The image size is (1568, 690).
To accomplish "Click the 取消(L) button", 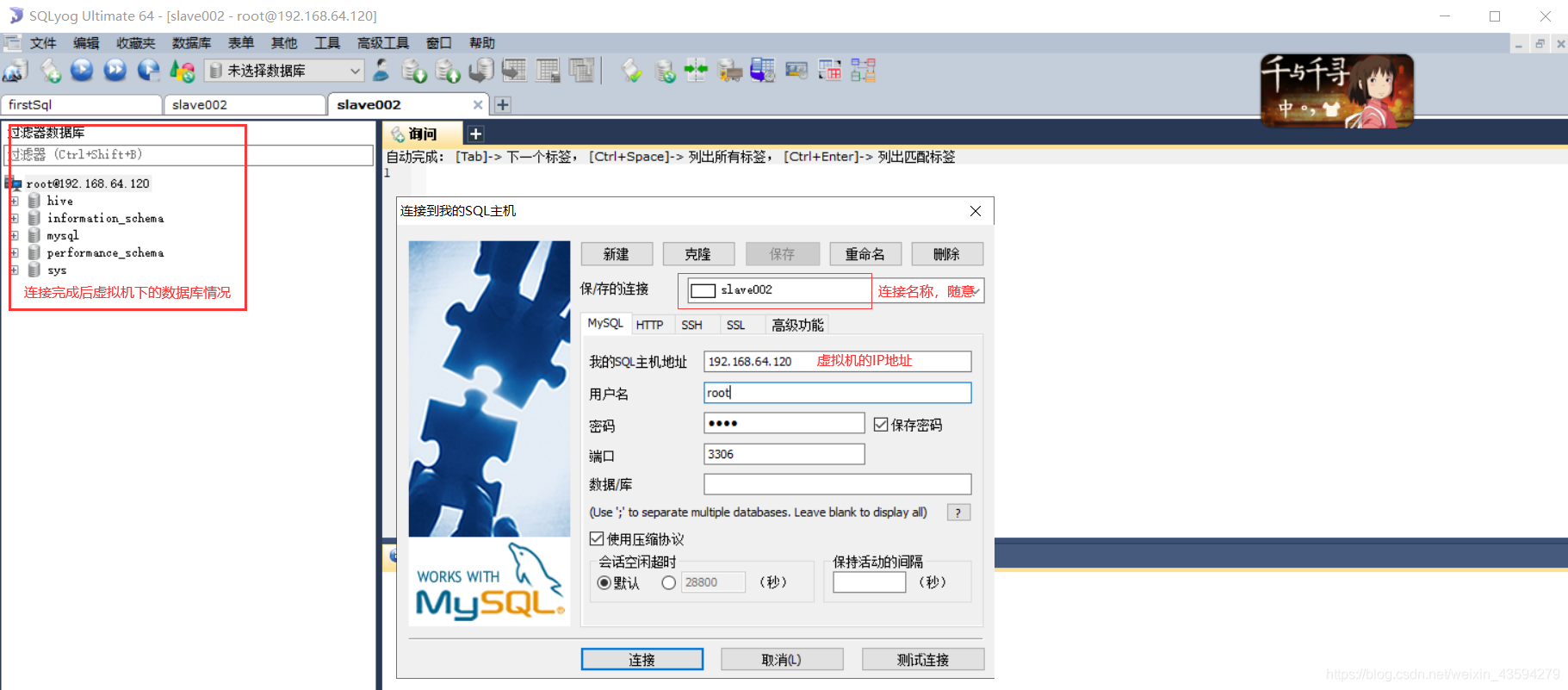I will tap(781, 659).
